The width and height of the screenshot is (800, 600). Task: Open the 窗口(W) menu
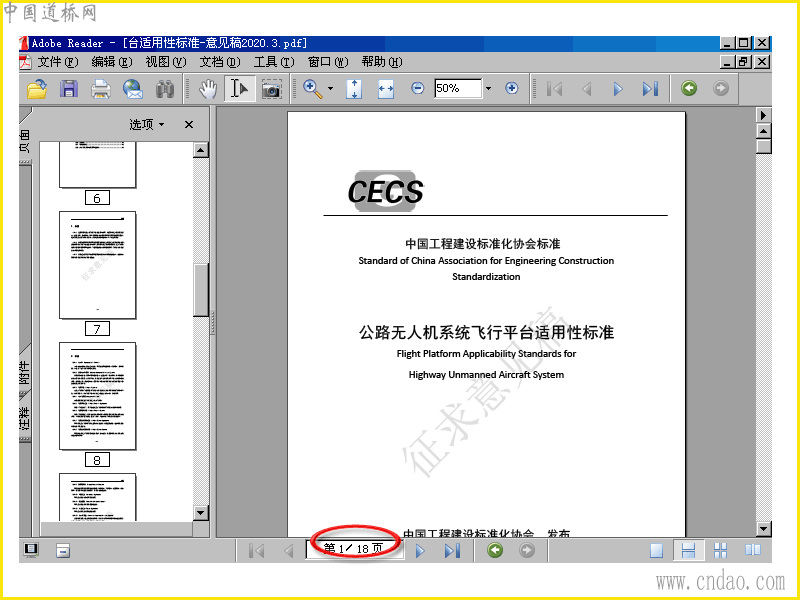[328, 62]
